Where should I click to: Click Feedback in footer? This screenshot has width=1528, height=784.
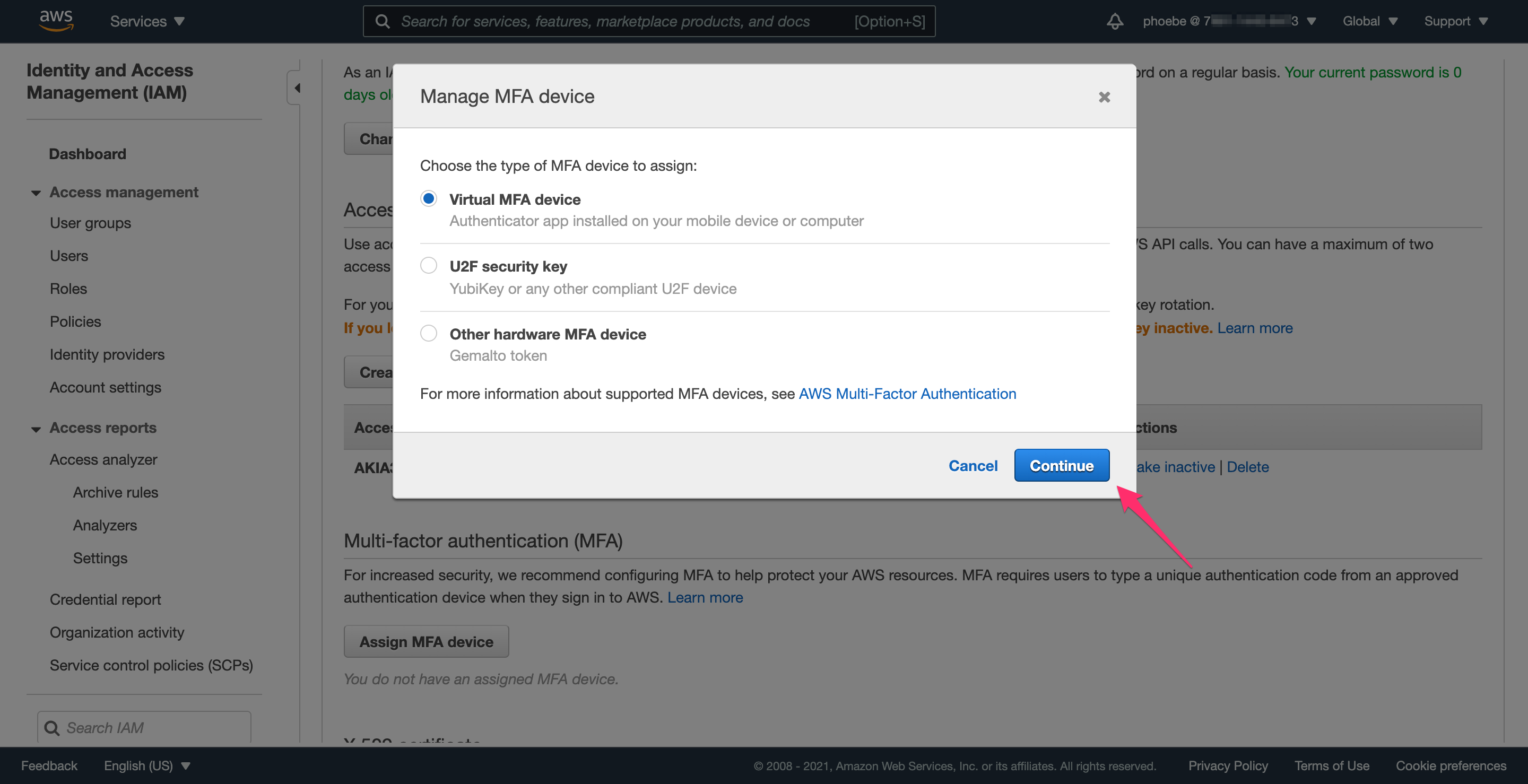[49, 765]
